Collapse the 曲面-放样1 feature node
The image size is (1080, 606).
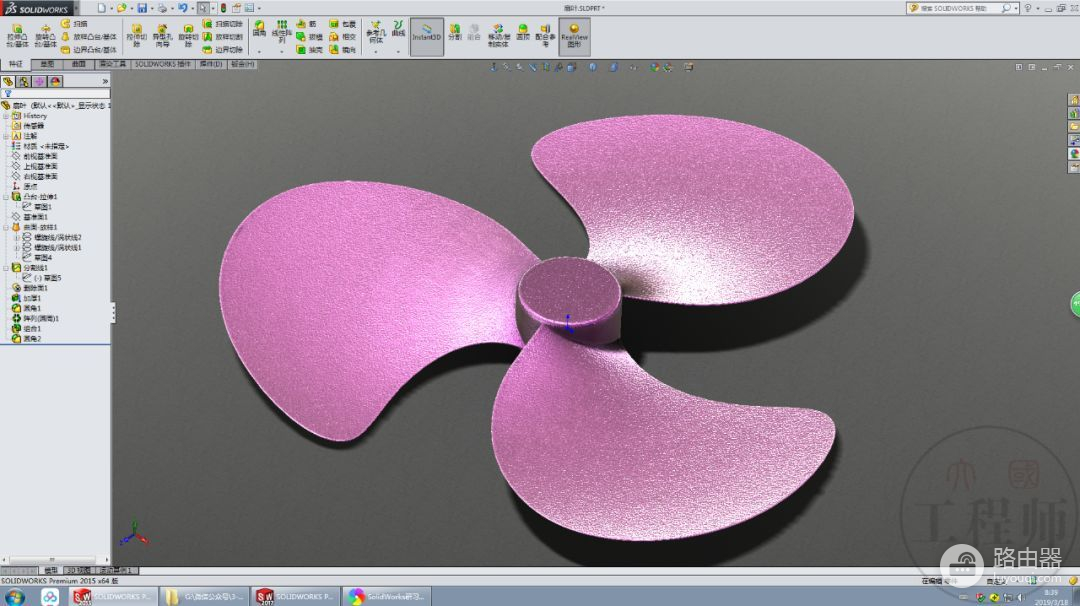pyautogui.click(x=6, y=227)
